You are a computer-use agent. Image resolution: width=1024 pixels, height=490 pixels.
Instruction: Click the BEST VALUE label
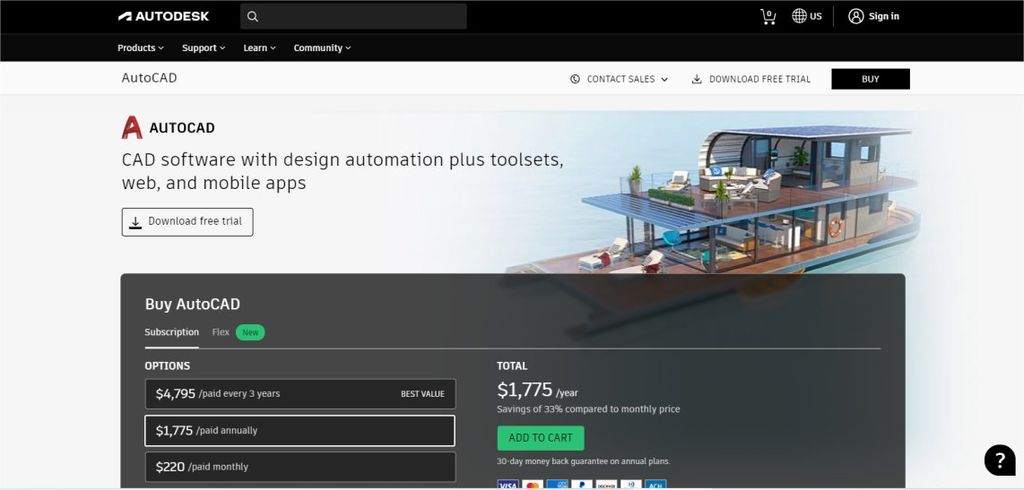tap(423, 394)
